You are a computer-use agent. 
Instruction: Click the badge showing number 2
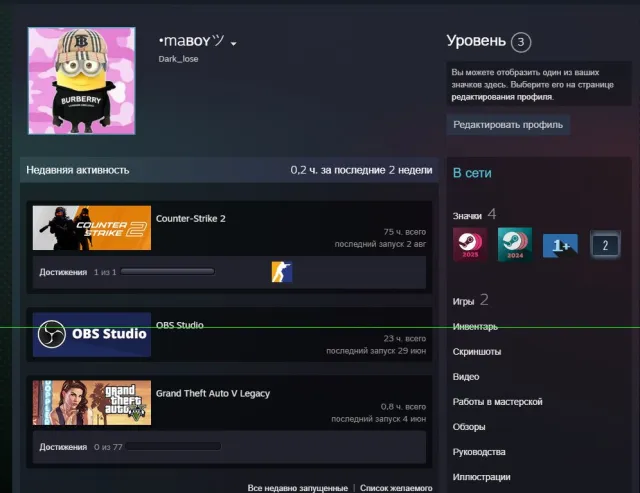click(605, 245)
